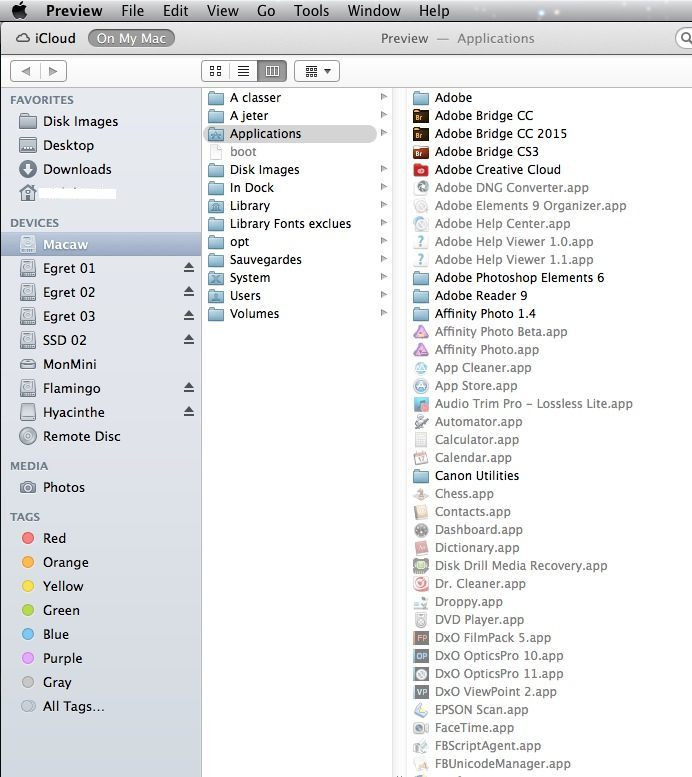Click the DxO ViewPoint 2.app icon
692x777 pixels.
pos(421,692)
